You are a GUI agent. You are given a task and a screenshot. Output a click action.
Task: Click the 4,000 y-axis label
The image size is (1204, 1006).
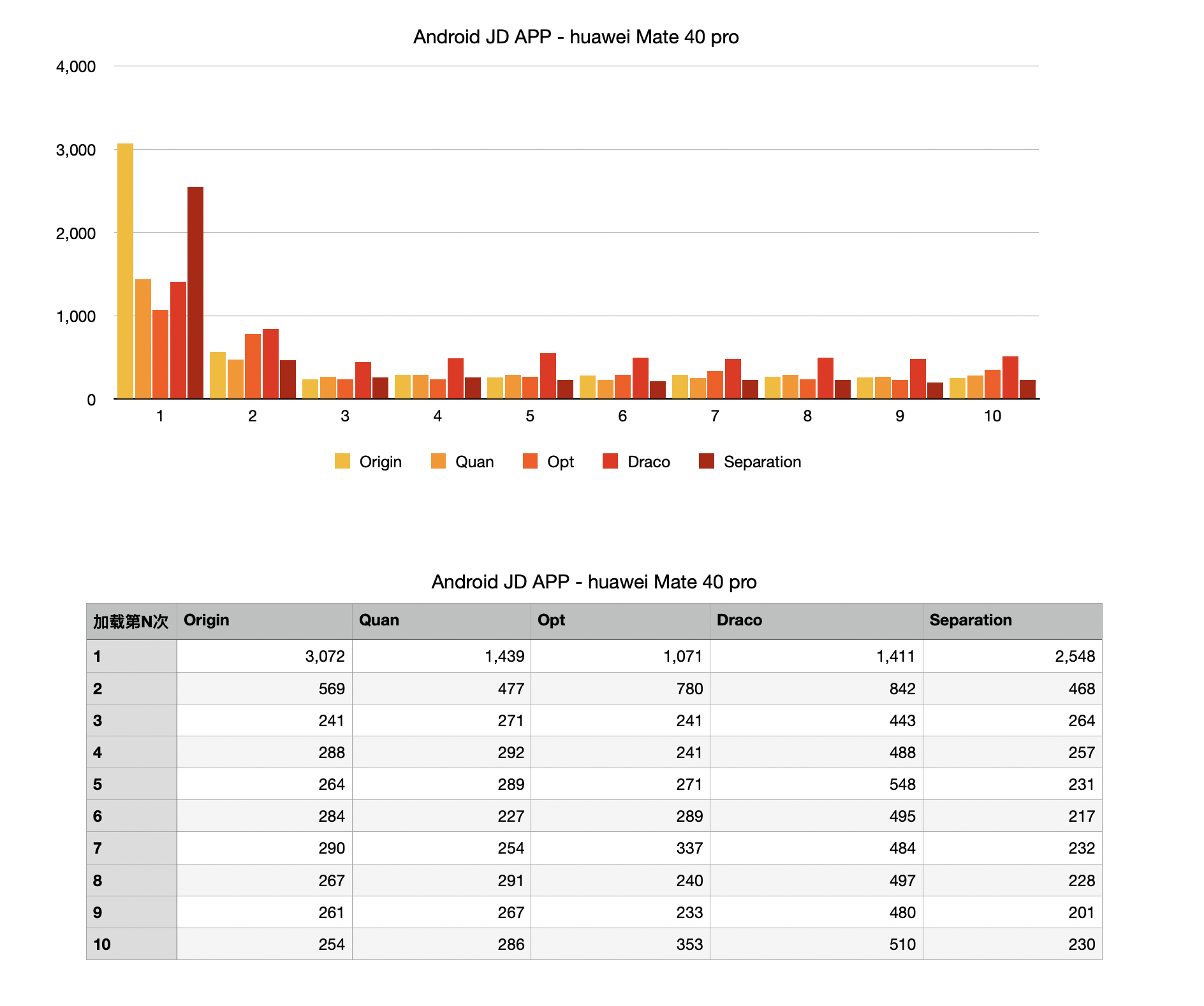point(76,66)
